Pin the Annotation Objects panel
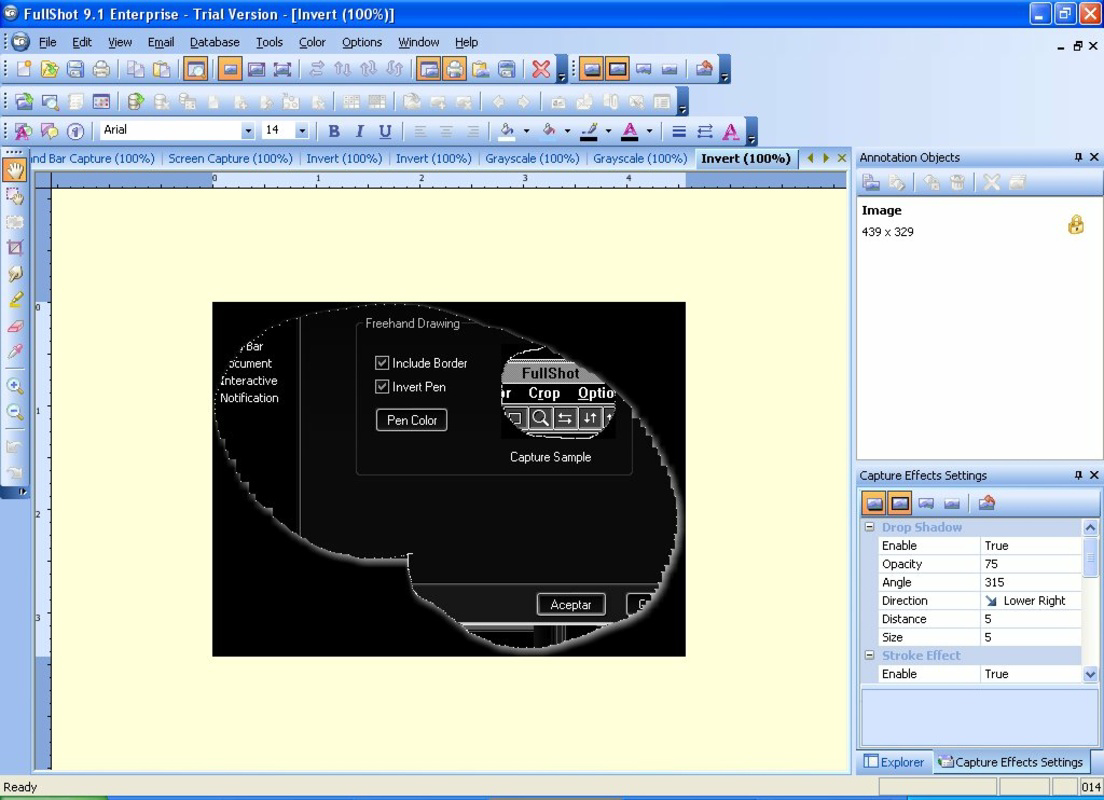The image size is (1104, 800). [1078, 157]
